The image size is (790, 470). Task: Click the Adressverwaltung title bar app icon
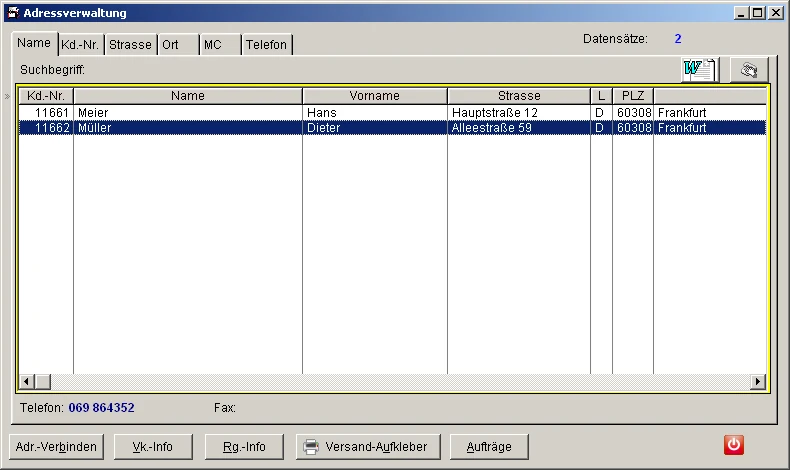(14, 13)
